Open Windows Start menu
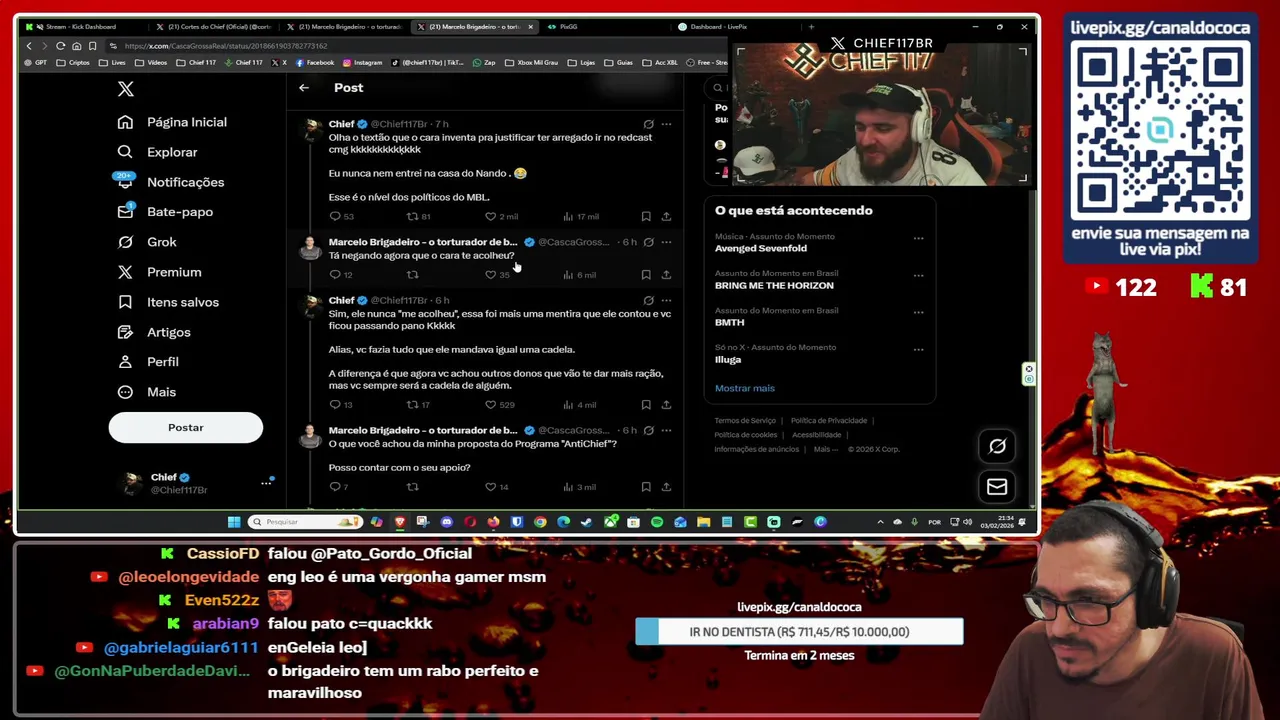This screenshot has height=720, width=1280. (x=234, y=522)
